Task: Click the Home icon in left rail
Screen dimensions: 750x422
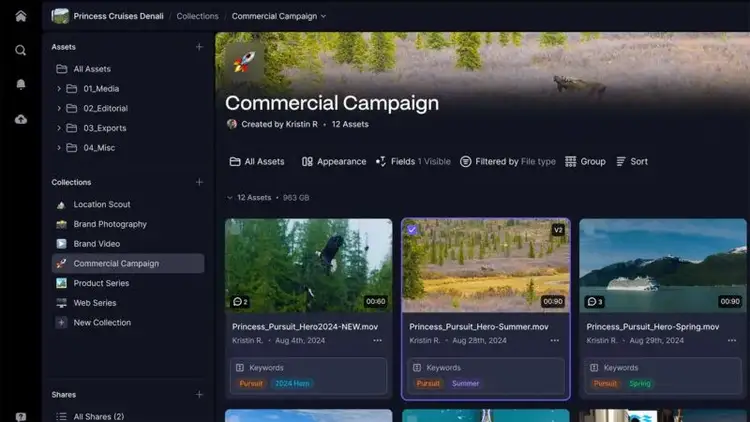Action: [20, 16]
